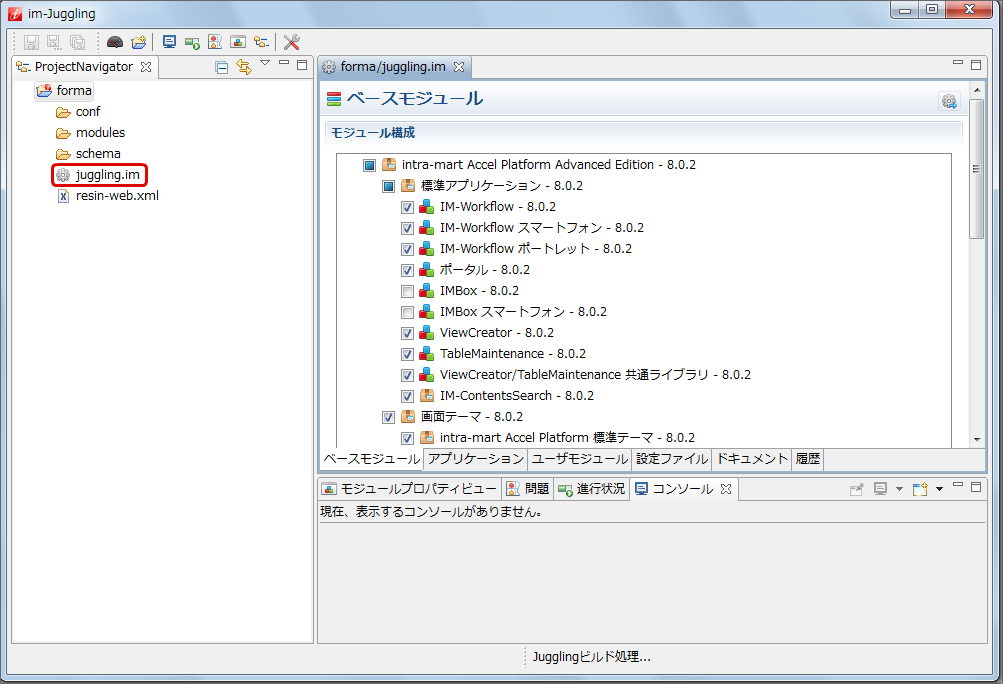Select juggling.im in the project tree
Screen dimensions: 1003x684
[107, 175]
